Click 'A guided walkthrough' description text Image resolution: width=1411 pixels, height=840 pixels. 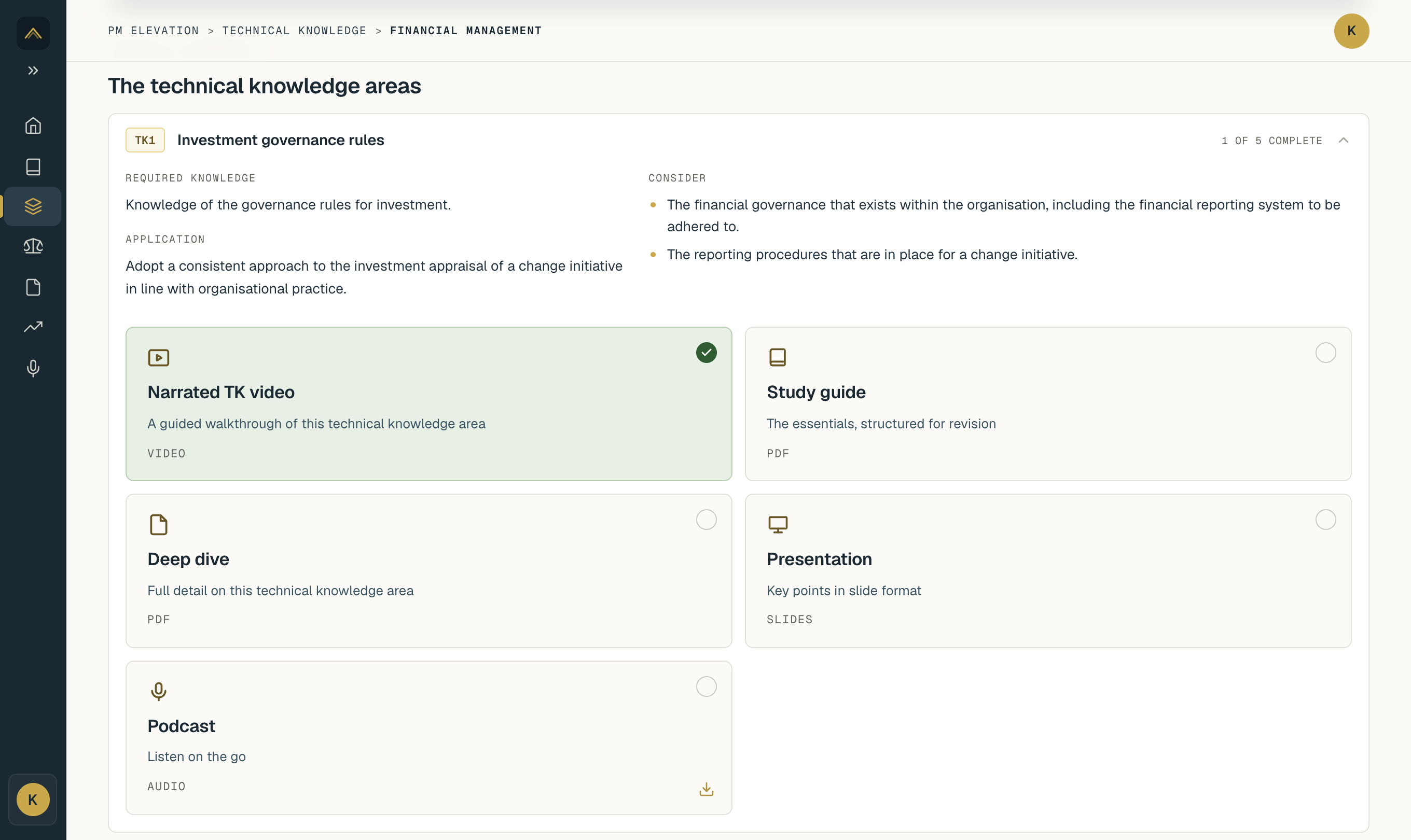coord(316,424)
